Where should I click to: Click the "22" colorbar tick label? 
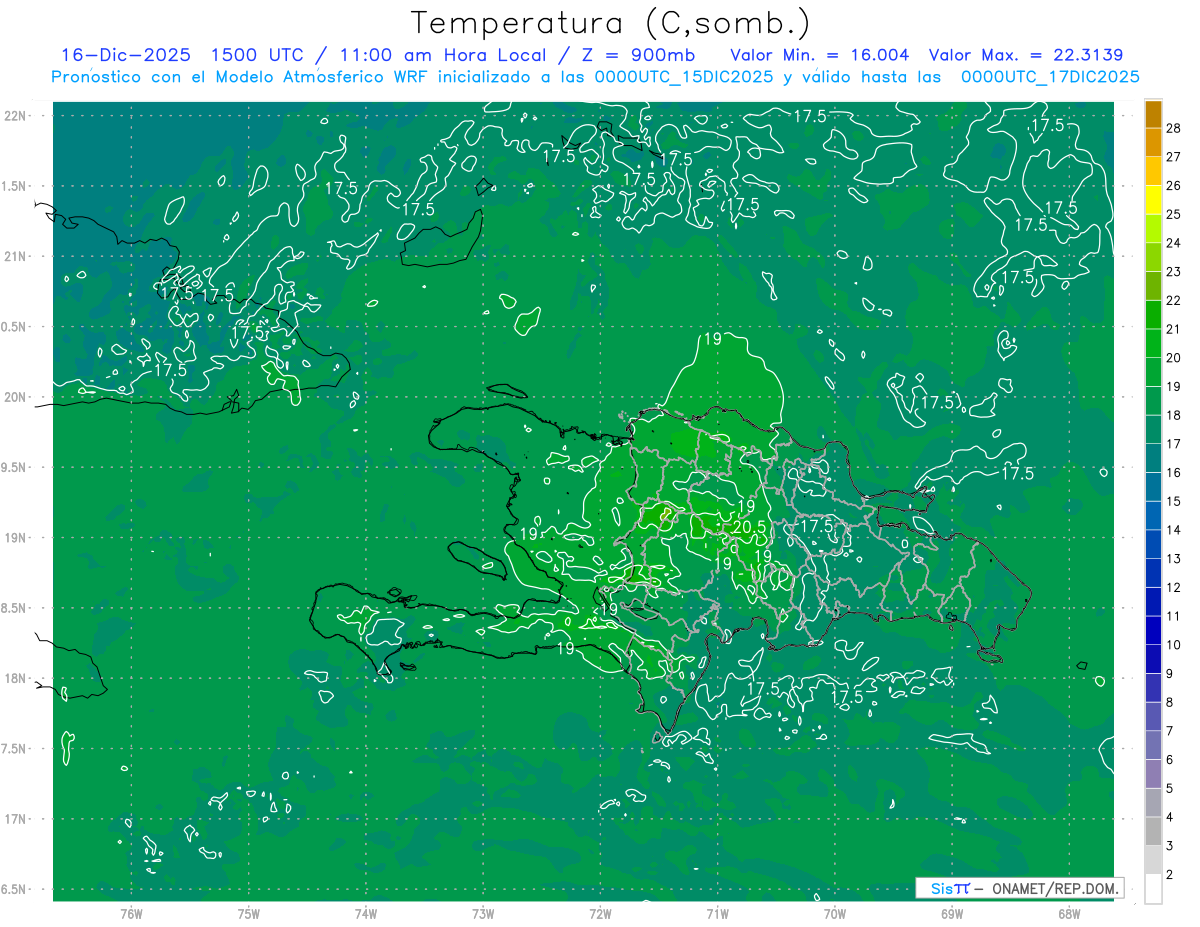click(x=1174, y=300)
